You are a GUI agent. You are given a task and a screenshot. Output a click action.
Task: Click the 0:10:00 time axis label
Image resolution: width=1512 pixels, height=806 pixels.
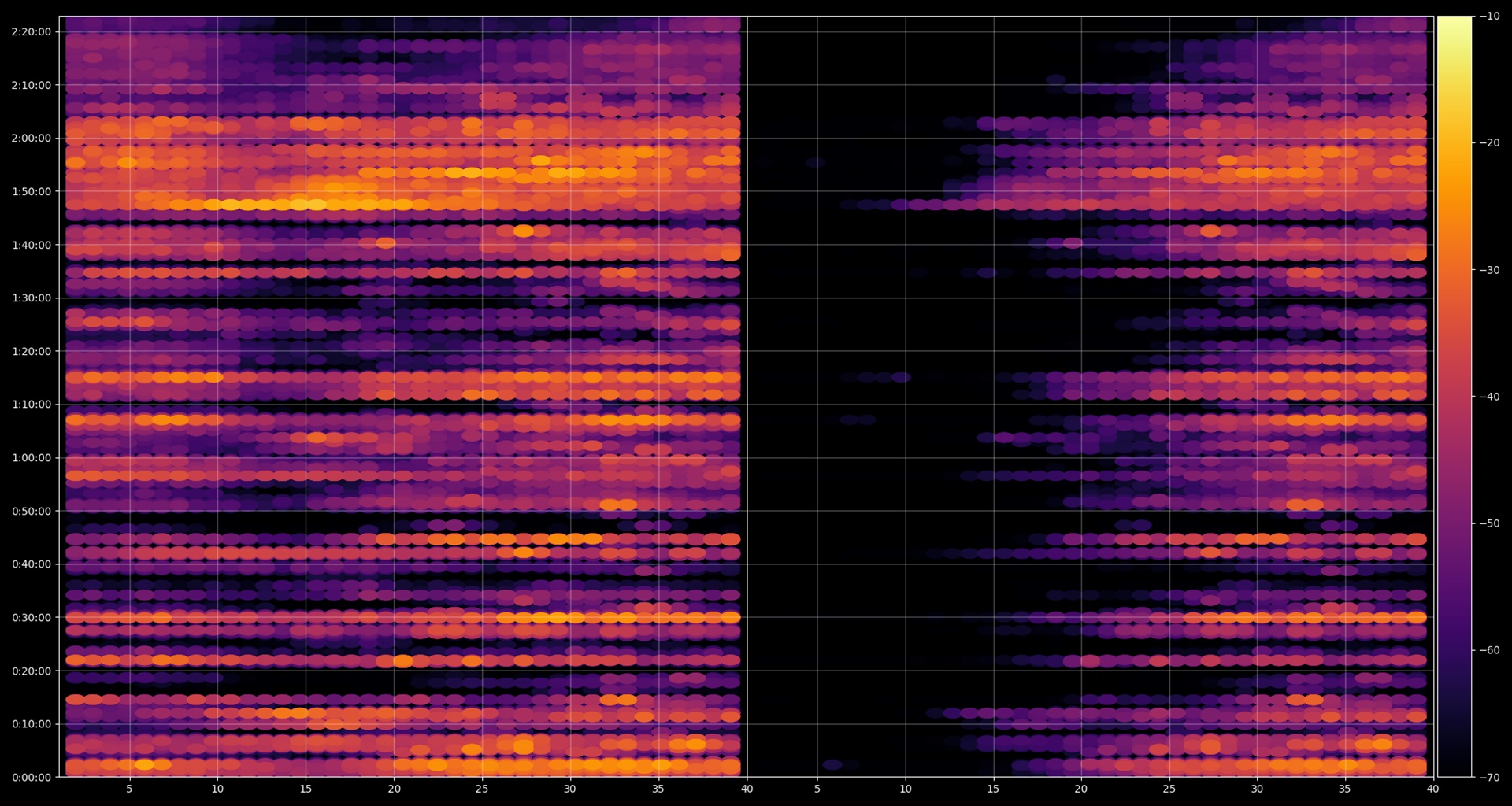coord(31,724)
